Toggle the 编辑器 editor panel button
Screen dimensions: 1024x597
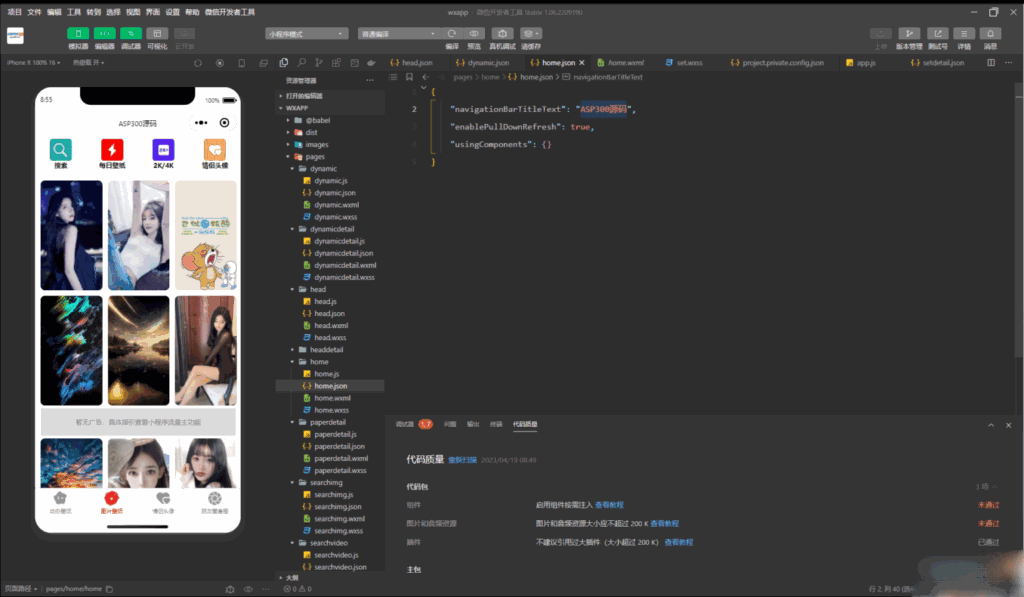[104, 33]
